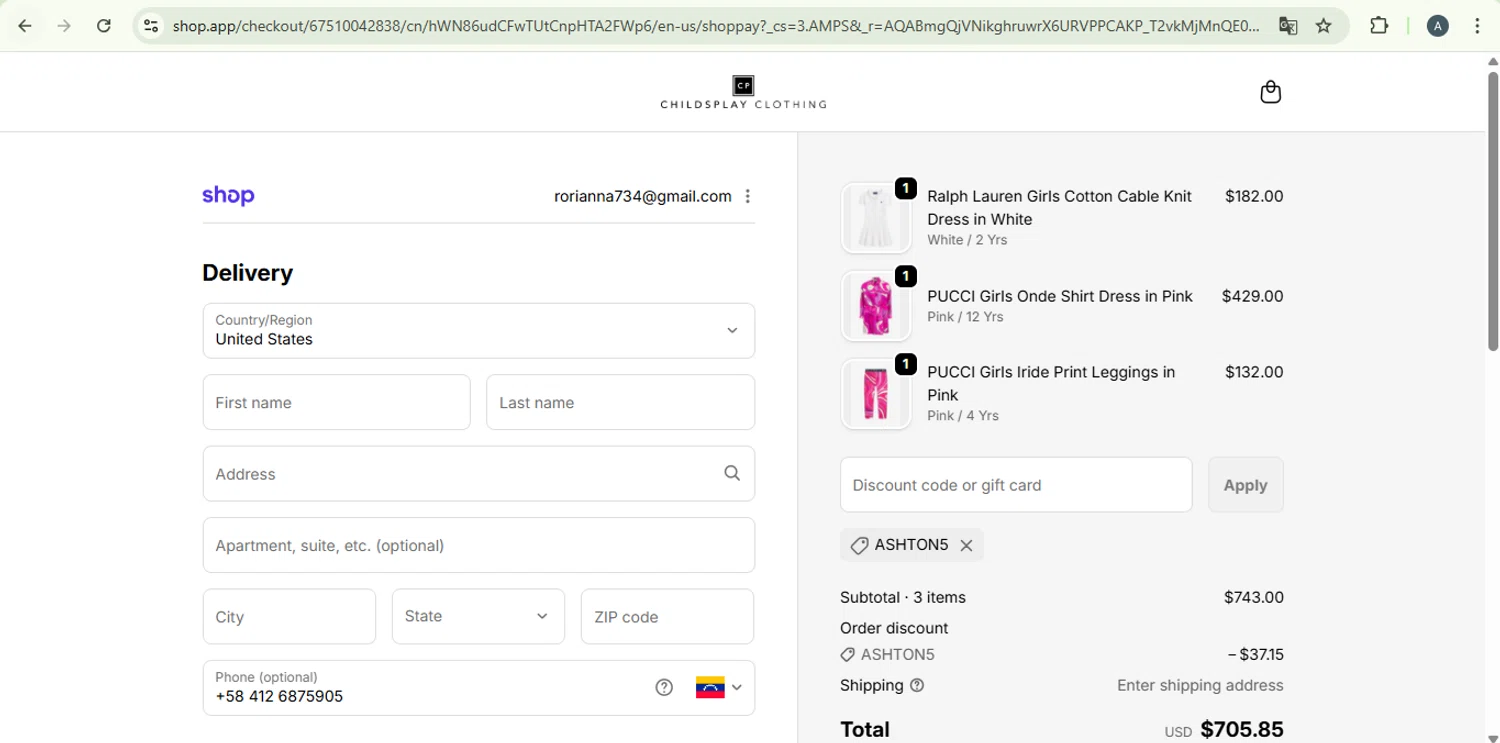Click the ZIP code field
Screen dimensions: 1500x743
coord(667,616)
